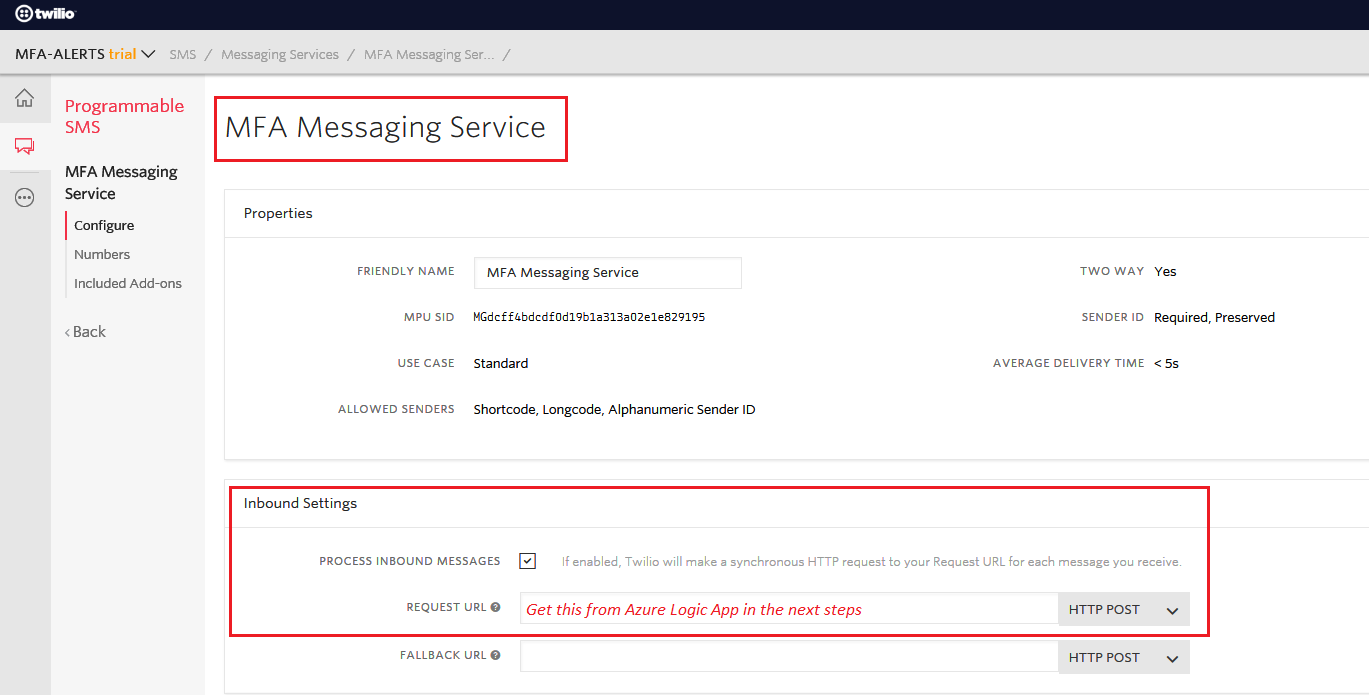Click the Friendly Name input field

[x=608, y=273]
